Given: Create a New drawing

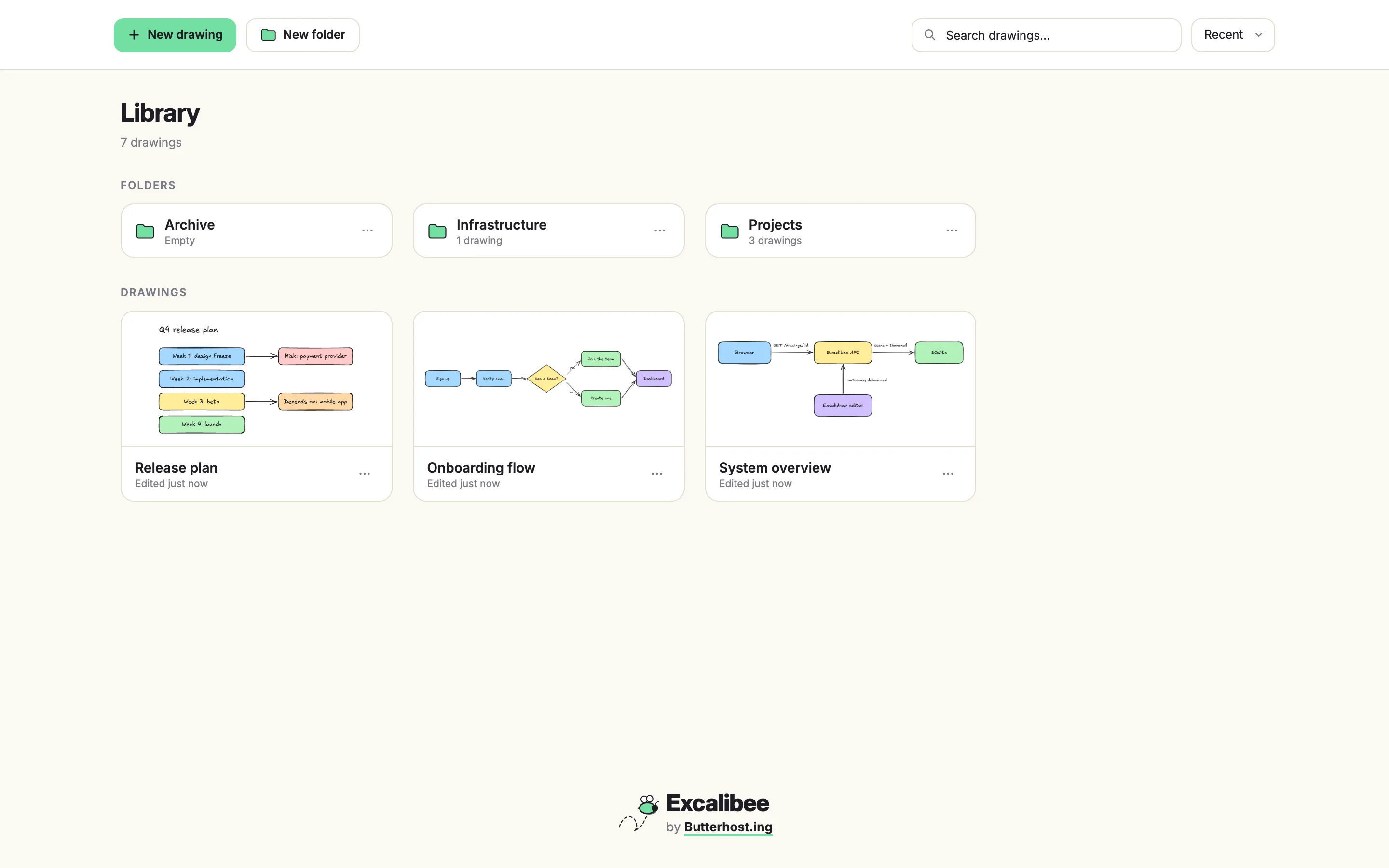Looking at the screenshot, I should pos(175,35).
